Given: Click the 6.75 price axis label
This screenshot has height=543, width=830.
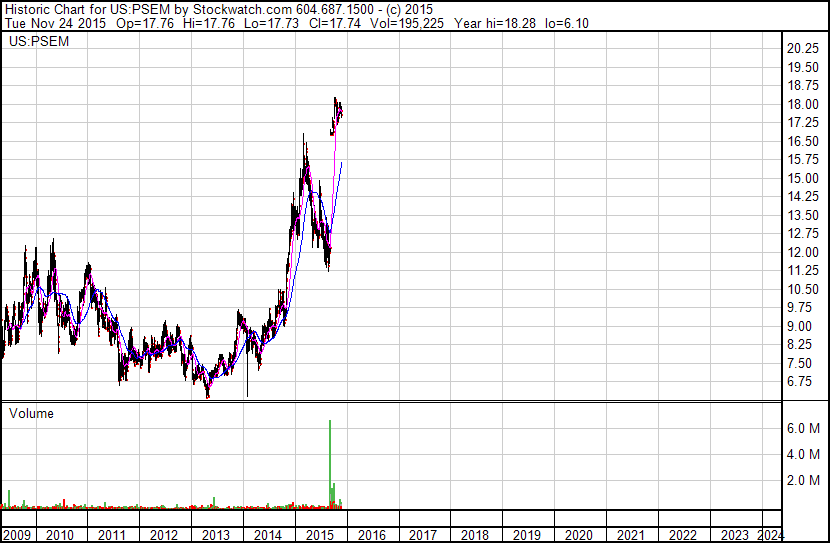Looking at the screenshot, I should tap(799, 382).
